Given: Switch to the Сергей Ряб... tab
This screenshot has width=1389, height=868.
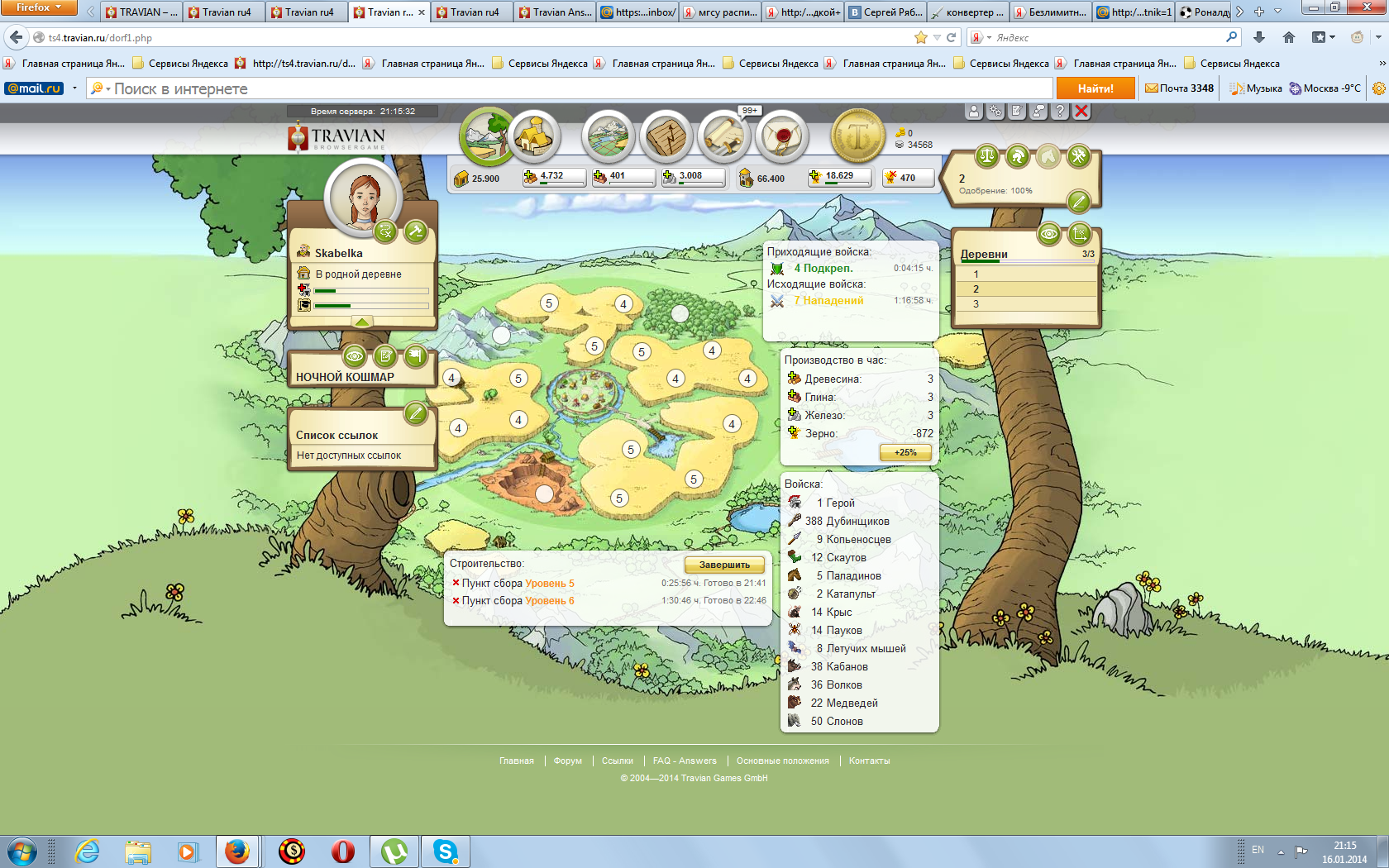Looking at the screenshot, I should click(885, 12).
